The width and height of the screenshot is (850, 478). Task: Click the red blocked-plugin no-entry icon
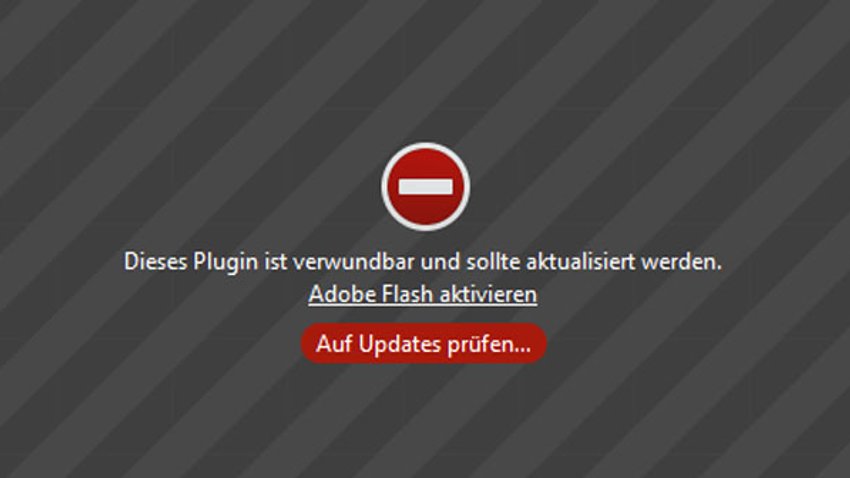pos(426,186)
